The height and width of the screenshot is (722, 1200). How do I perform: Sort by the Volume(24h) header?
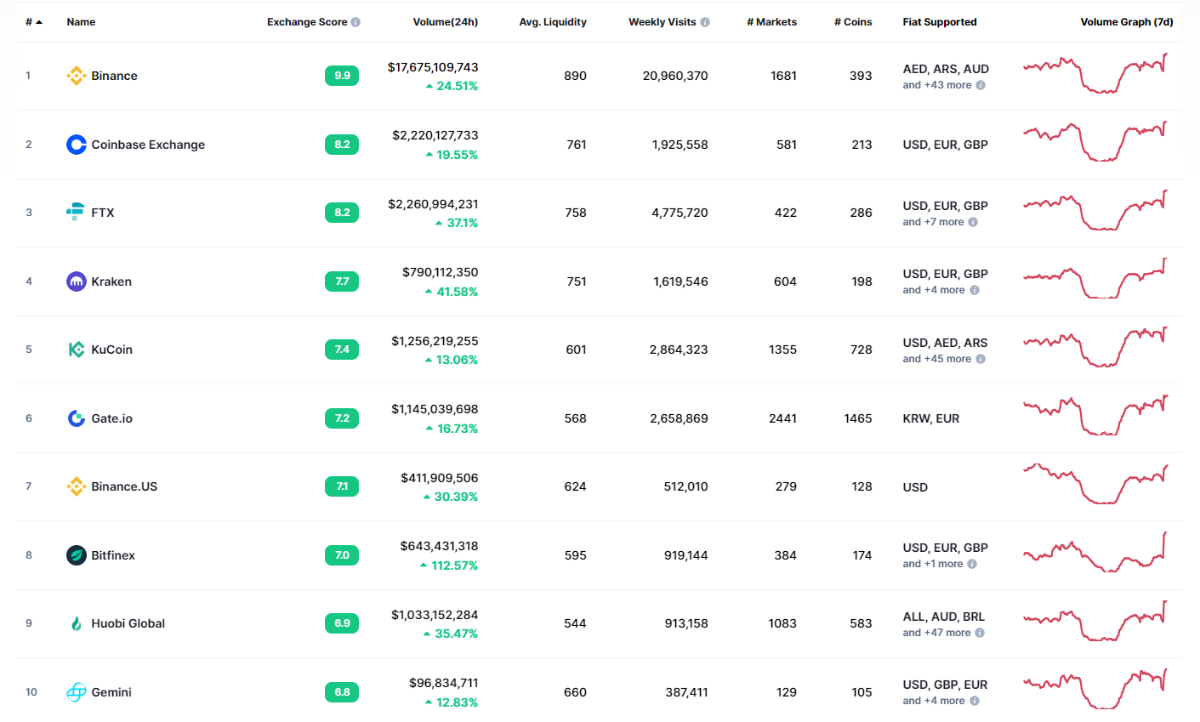445,22
